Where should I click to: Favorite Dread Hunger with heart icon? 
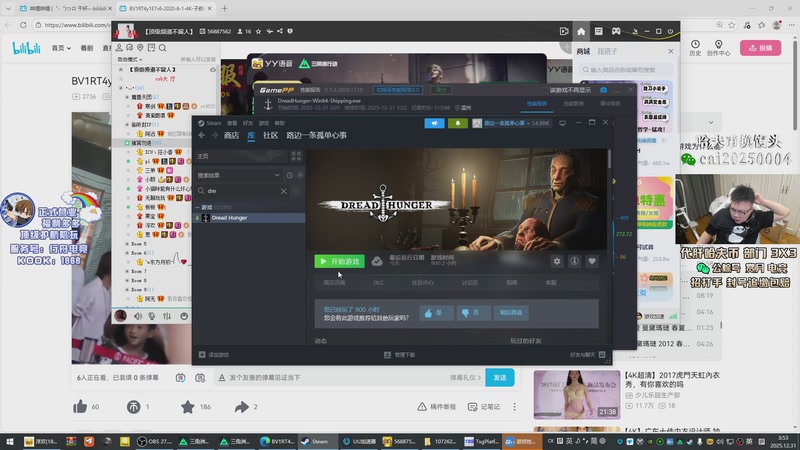592,261
